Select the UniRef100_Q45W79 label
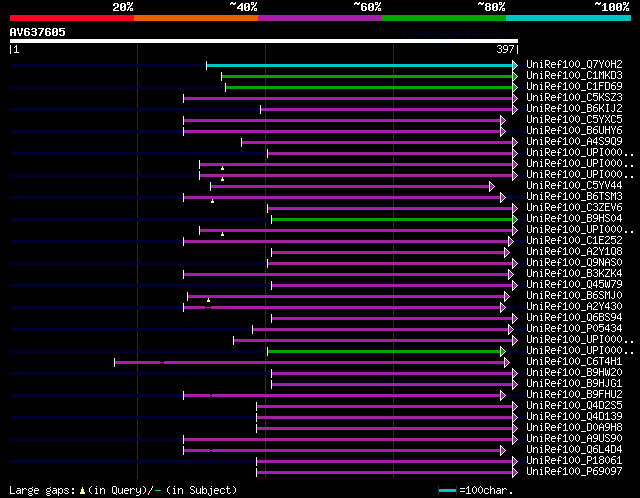Image resolution: width=640 pixels, height=498 pixels. coord(574,285)
